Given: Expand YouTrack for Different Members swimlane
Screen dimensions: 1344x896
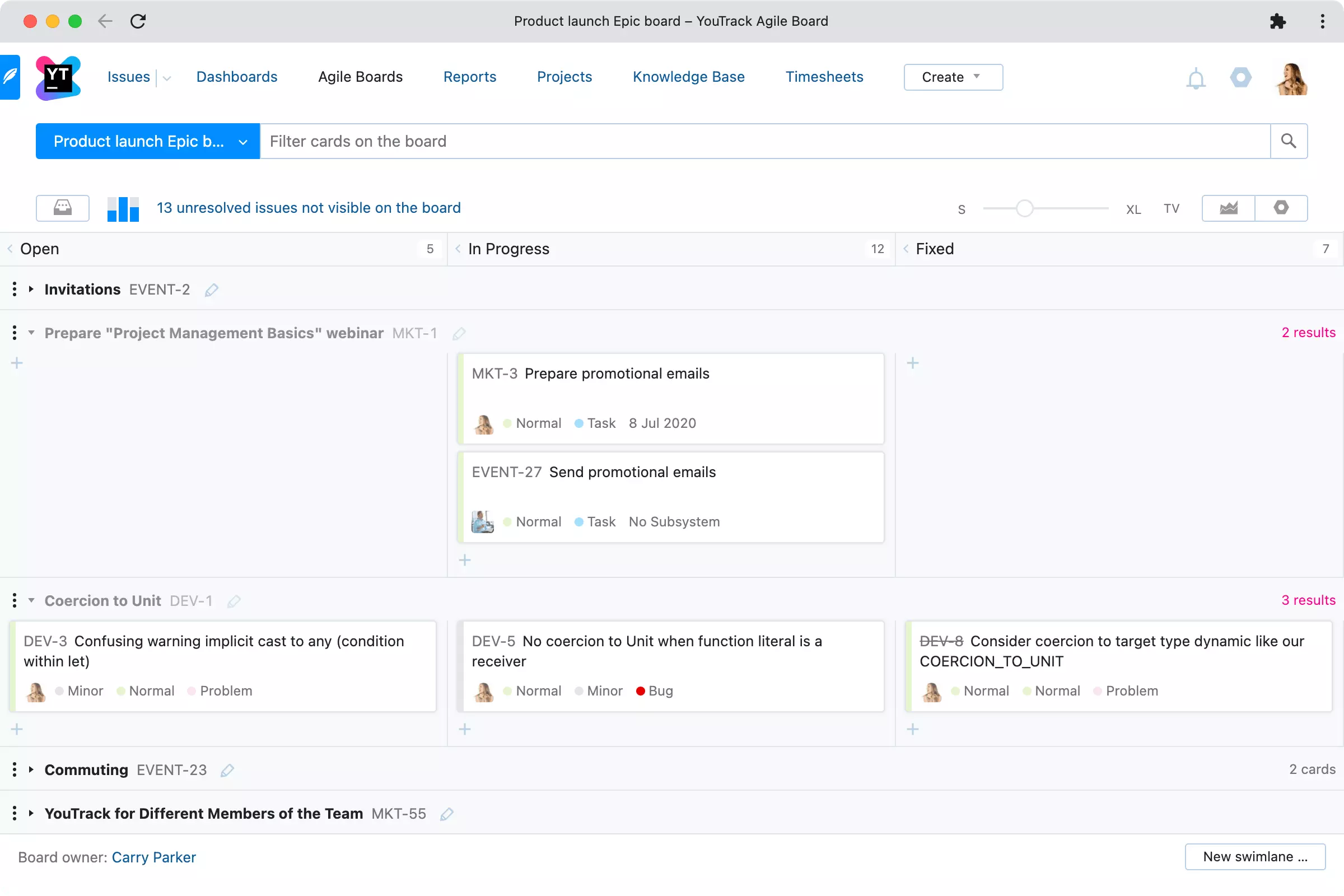Looking at the screenshot, I should point(31,813).
